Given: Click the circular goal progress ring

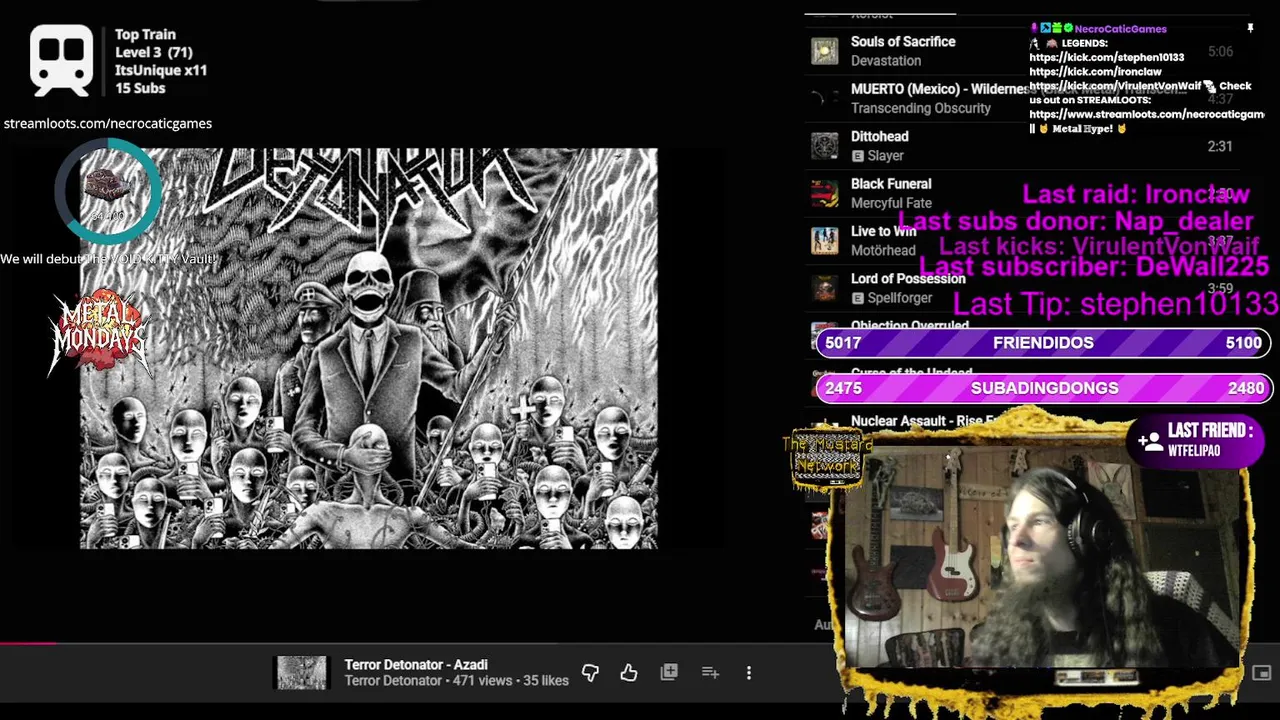Looking at the screenshot, I should pos(107,191).
